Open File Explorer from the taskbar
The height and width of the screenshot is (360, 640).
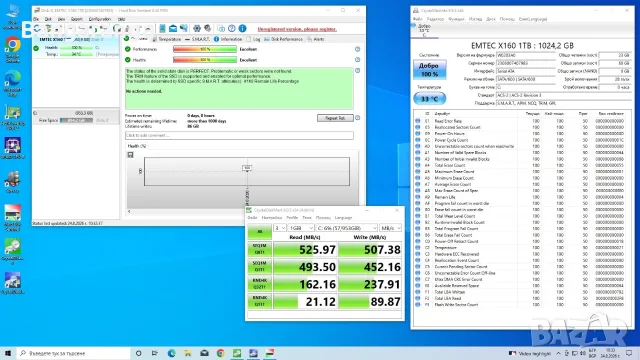[188, 353]
